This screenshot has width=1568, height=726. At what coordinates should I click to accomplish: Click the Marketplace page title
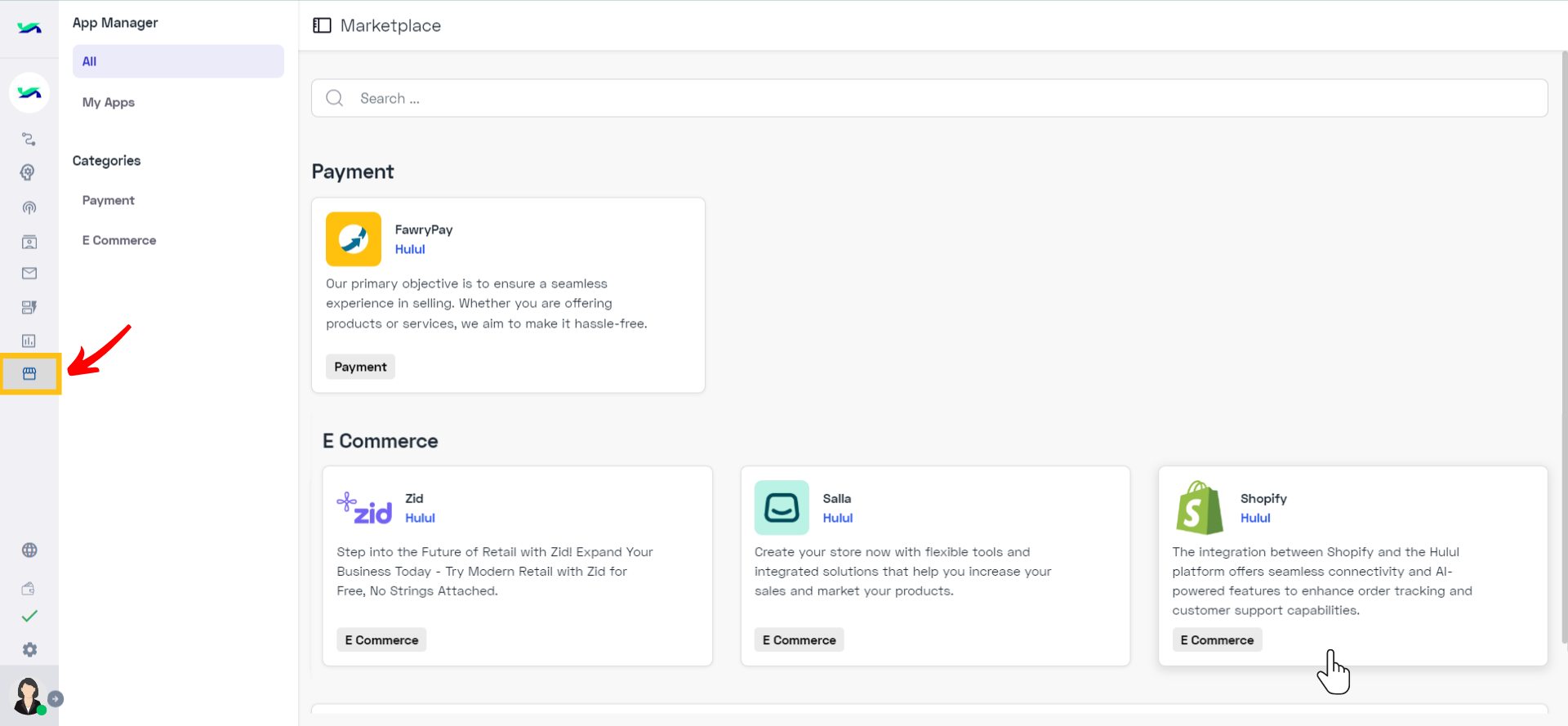click(x=390, y=25)
